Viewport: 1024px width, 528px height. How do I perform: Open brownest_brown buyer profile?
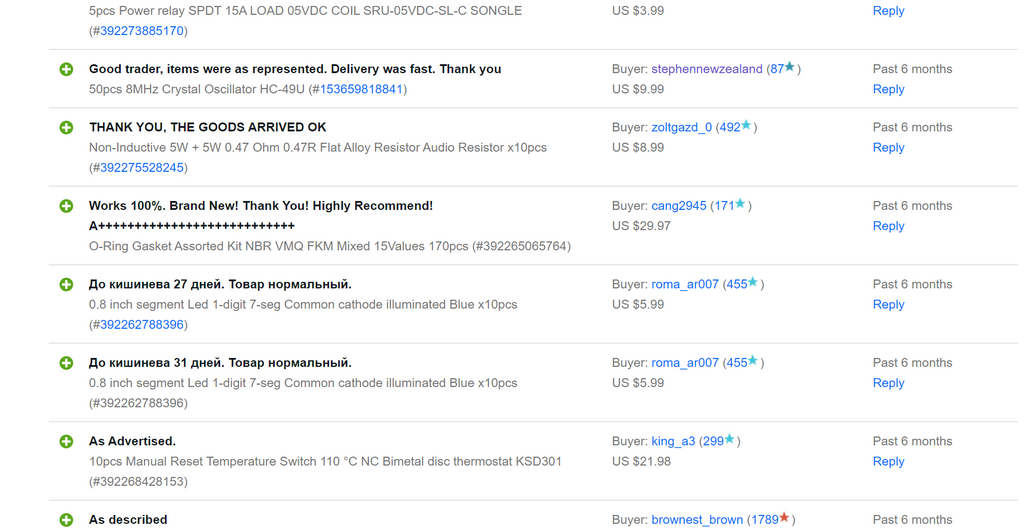[697, 520]
